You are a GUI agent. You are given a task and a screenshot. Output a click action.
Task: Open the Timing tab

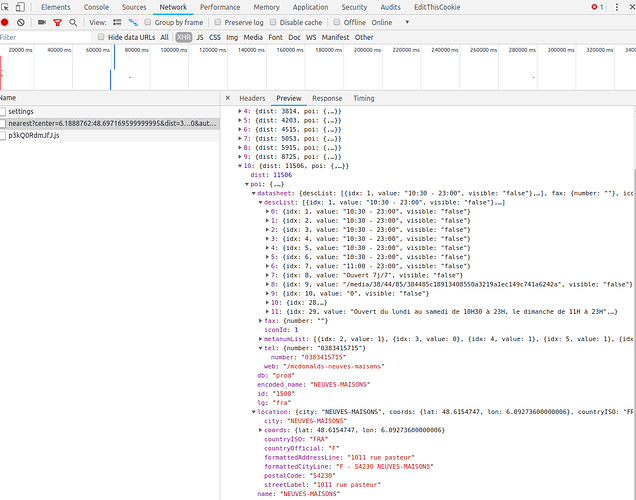pyautogui.click(x=363, y=98)
